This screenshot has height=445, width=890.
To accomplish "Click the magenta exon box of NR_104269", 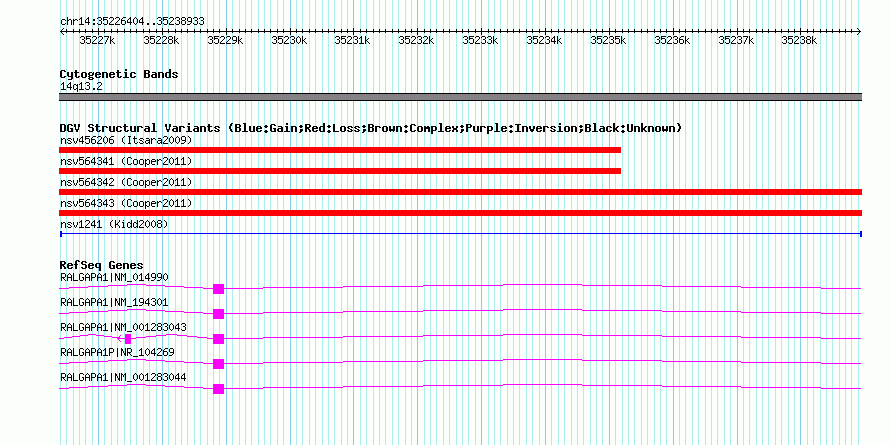I will click(219, 364).
